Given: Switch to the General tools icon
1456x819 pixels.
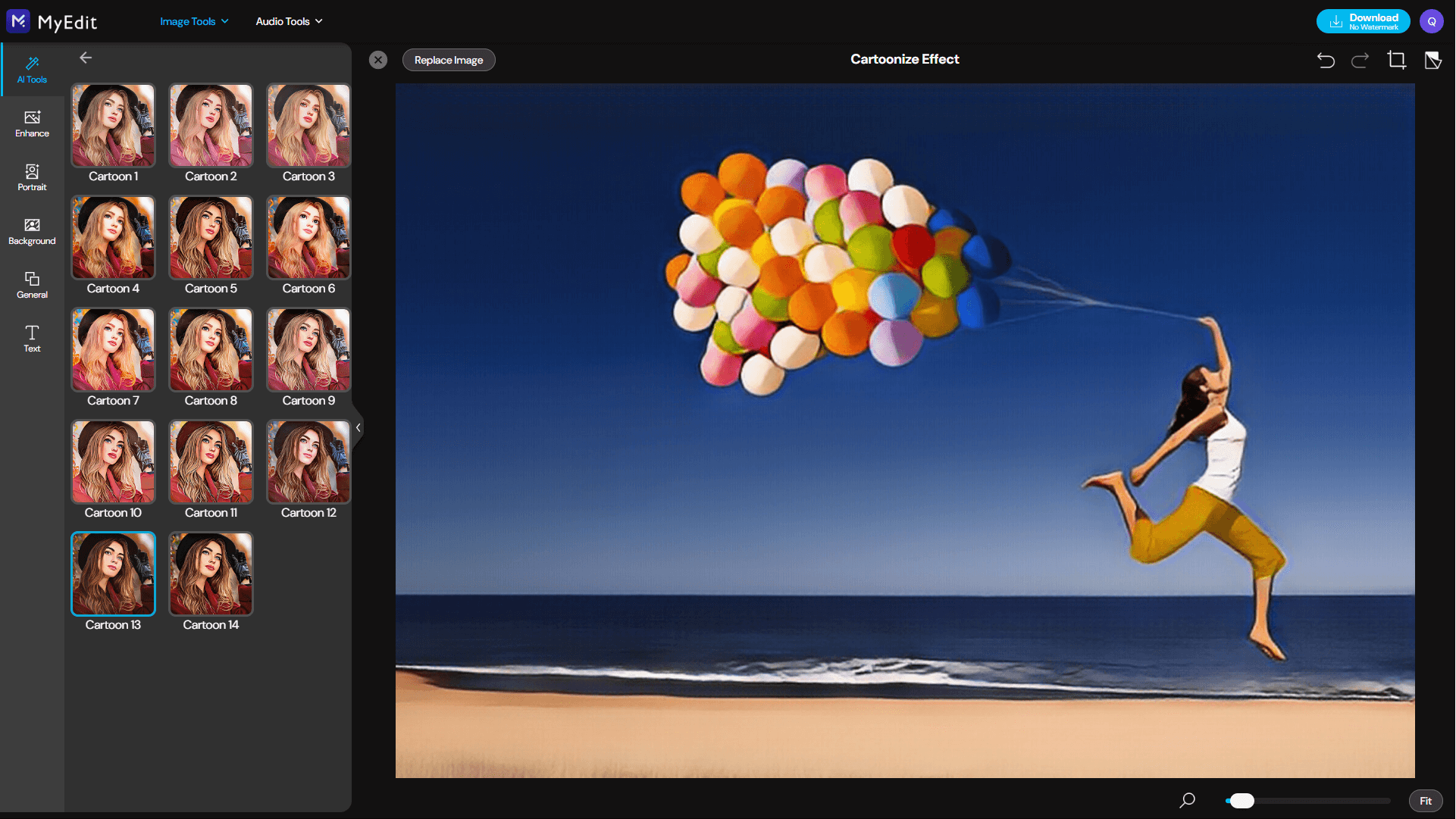Looking at the screenshot, I should 32,284.
